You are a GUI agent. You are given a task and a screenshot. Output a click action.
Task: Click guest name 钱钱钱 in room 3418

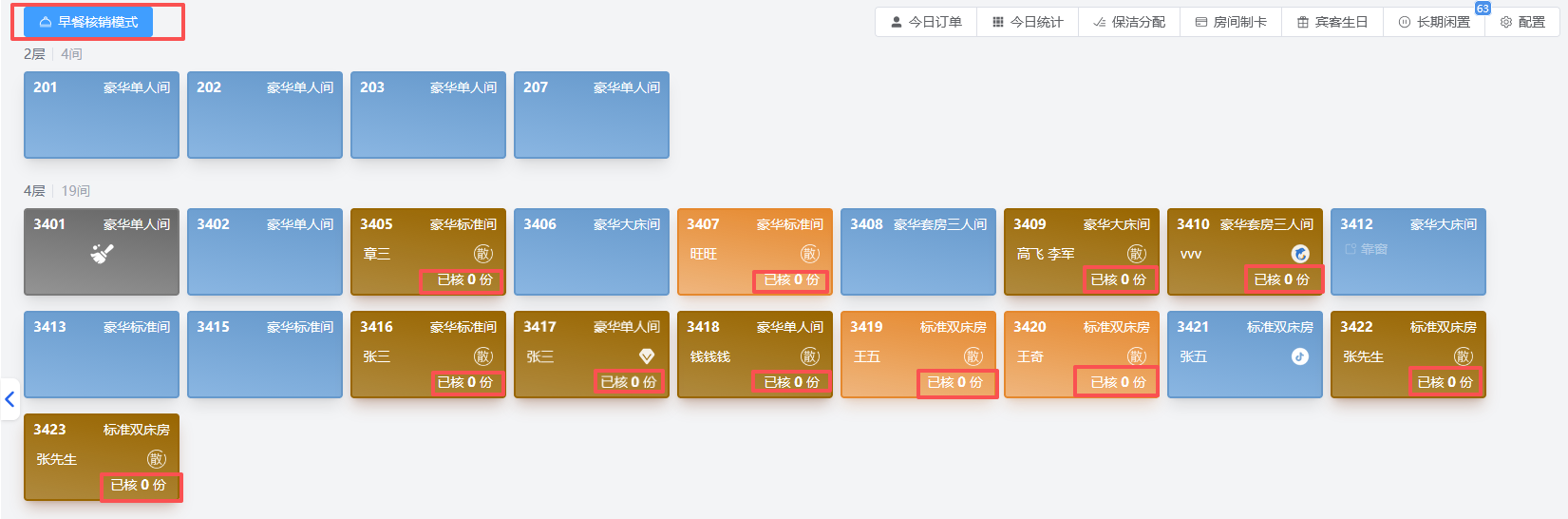pyautogui.click(x=710, y=357)
